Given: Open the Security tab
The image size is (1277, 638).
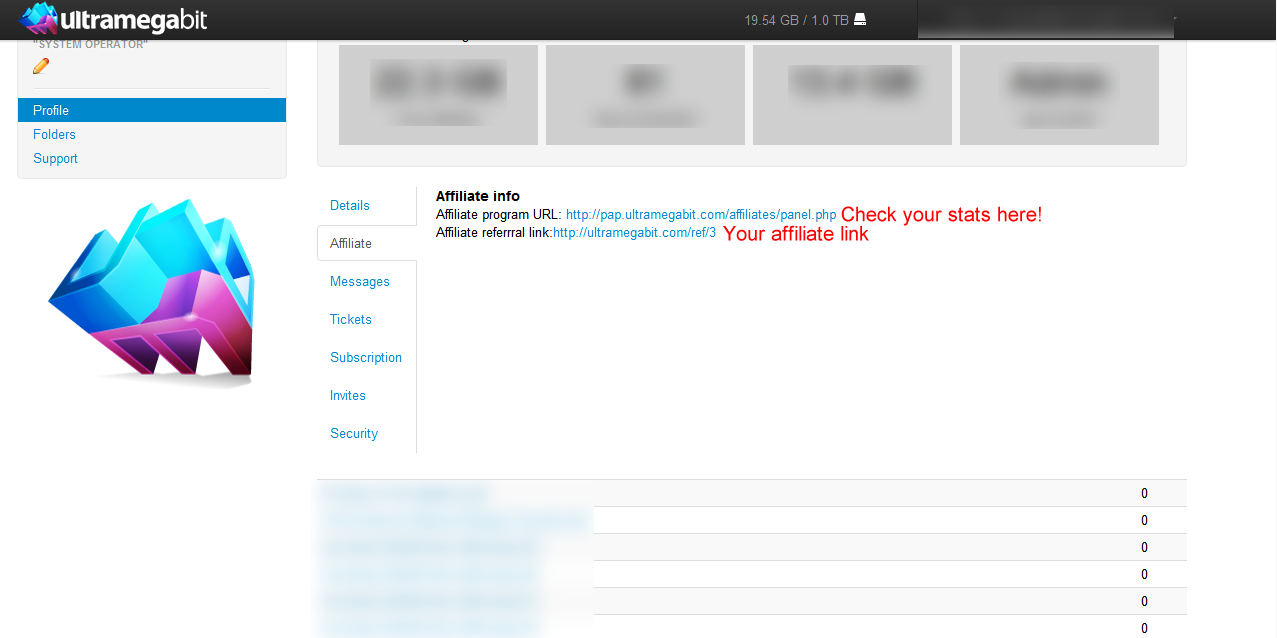Looking at the screenshot, I should click(354, 433).
